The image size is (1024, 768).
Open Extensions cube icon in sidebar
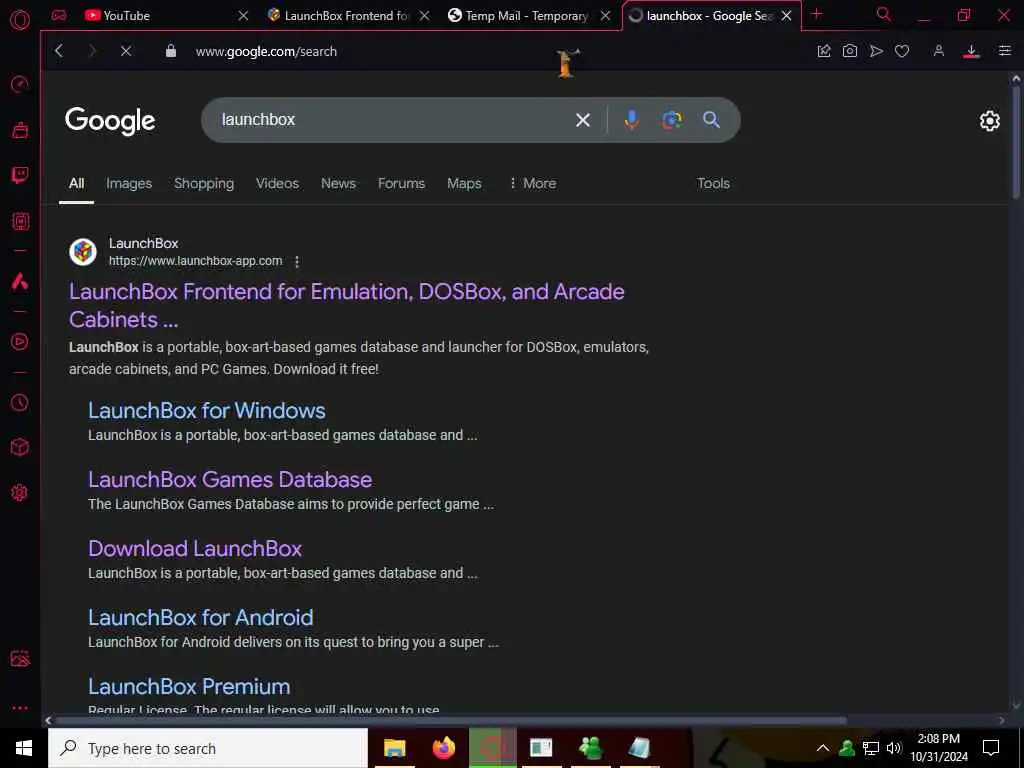pyautogui.click(x=20, y=447)
